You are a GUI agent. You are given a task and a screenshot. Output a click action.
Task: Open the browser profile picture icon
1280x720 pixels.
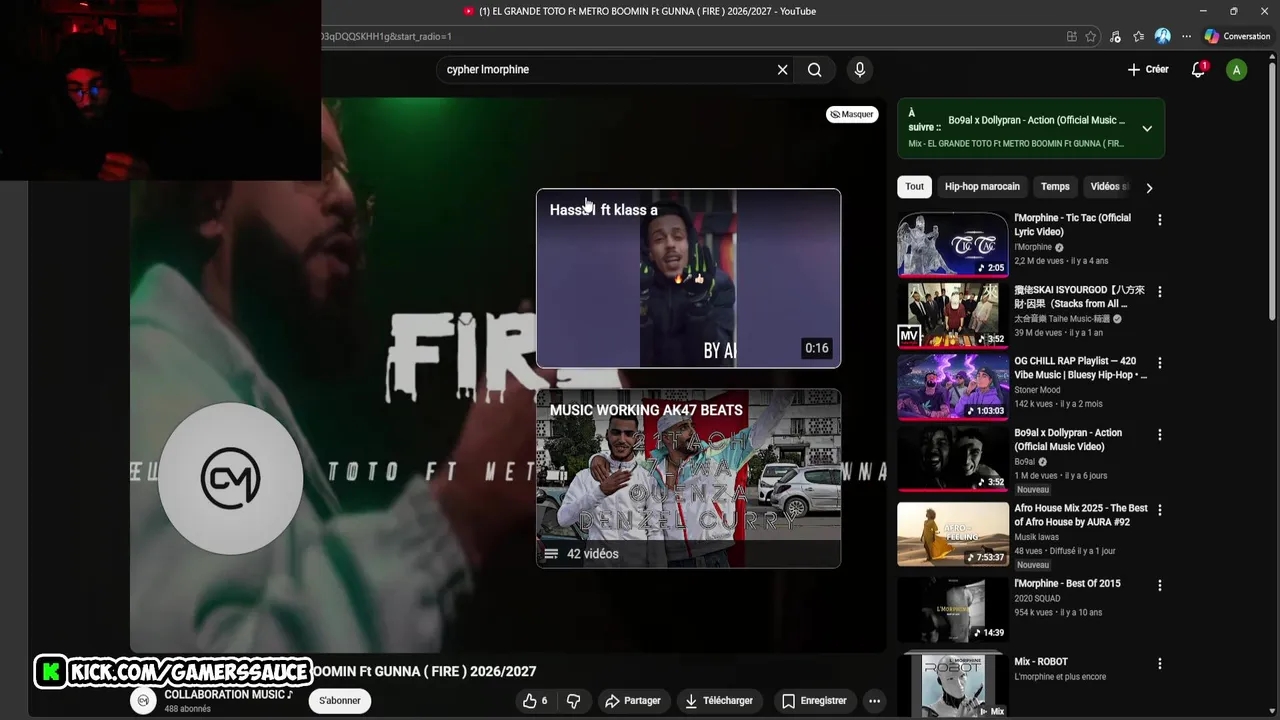point(1162,36)
